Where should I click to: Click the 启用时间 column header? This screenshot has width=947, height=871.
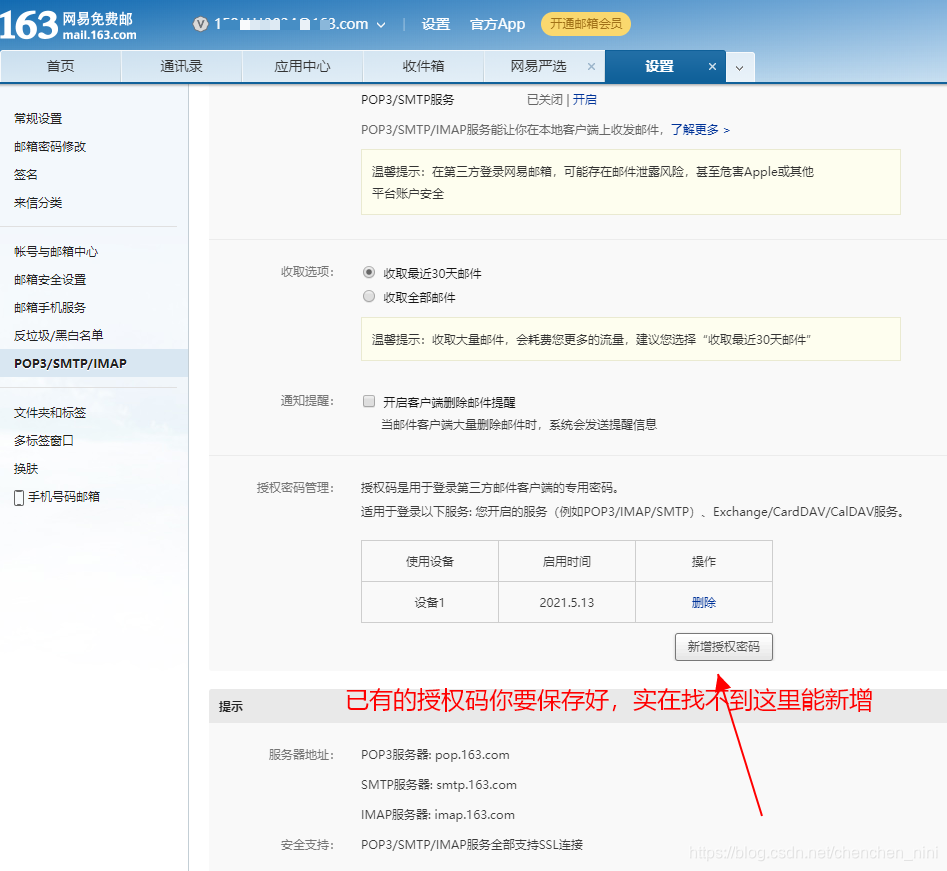pyautogui.click(x=567, y=561)
